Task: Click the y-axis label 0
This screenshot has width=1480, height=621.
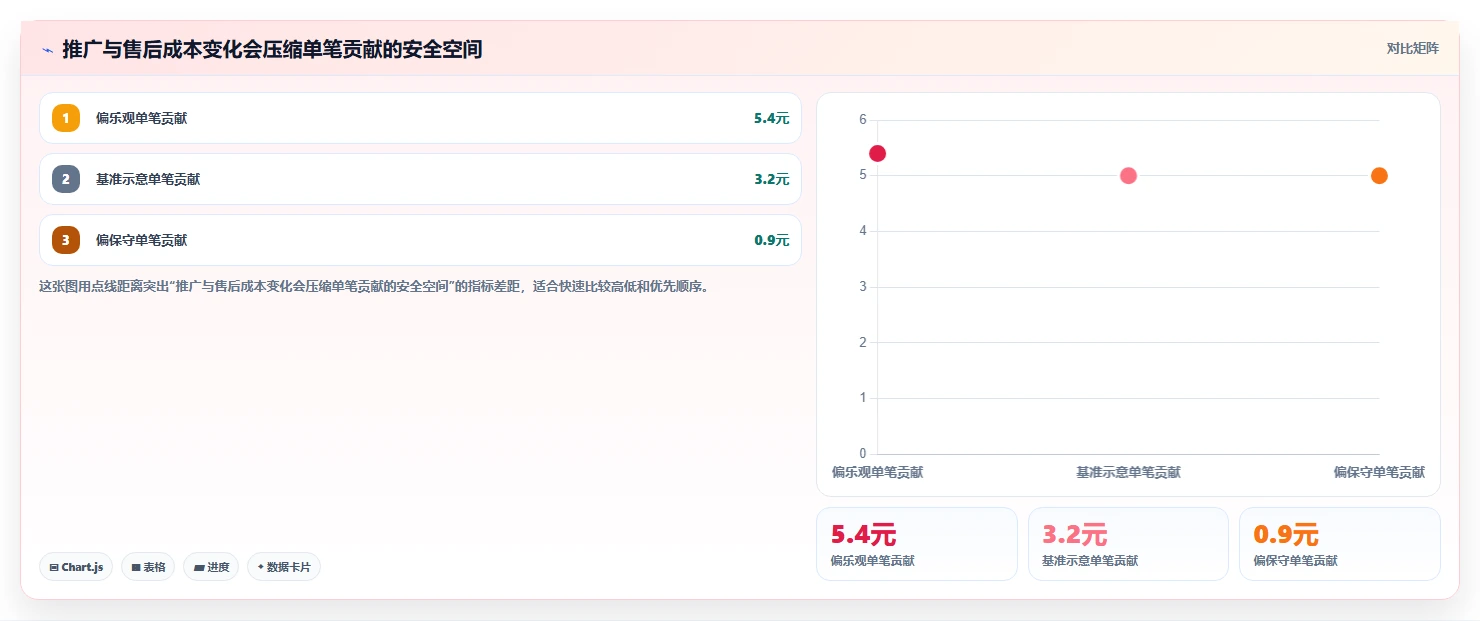Action: (x=863, y=454)
